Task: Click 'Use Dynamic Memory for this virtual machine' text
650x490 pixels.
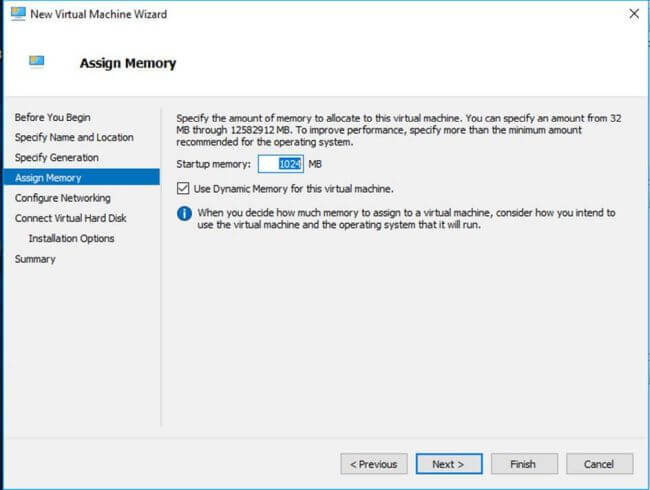Action: (293, 189)
